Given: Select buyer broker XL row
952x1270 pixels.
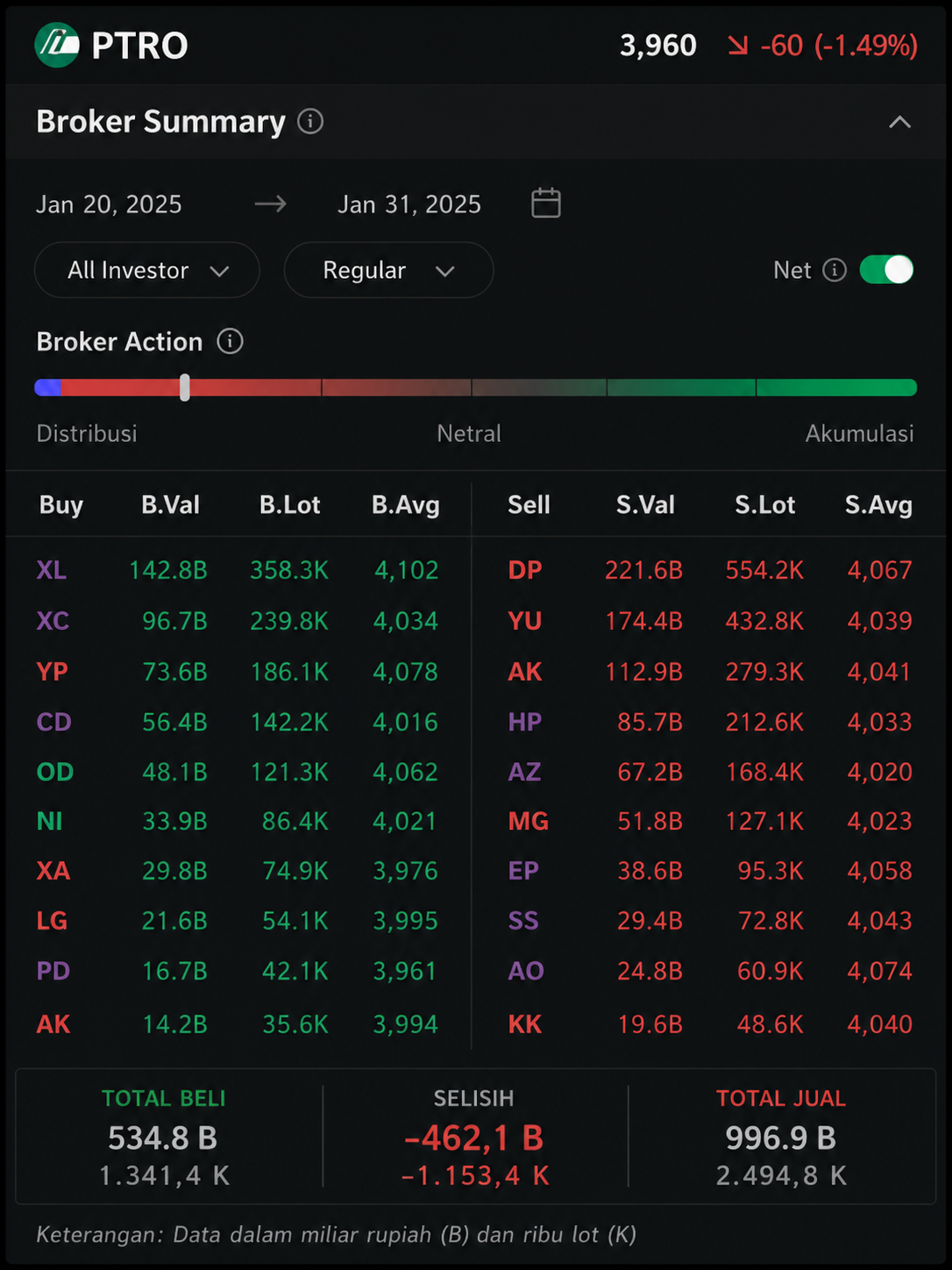Looking at the screenshot, I should pos(238,570).
